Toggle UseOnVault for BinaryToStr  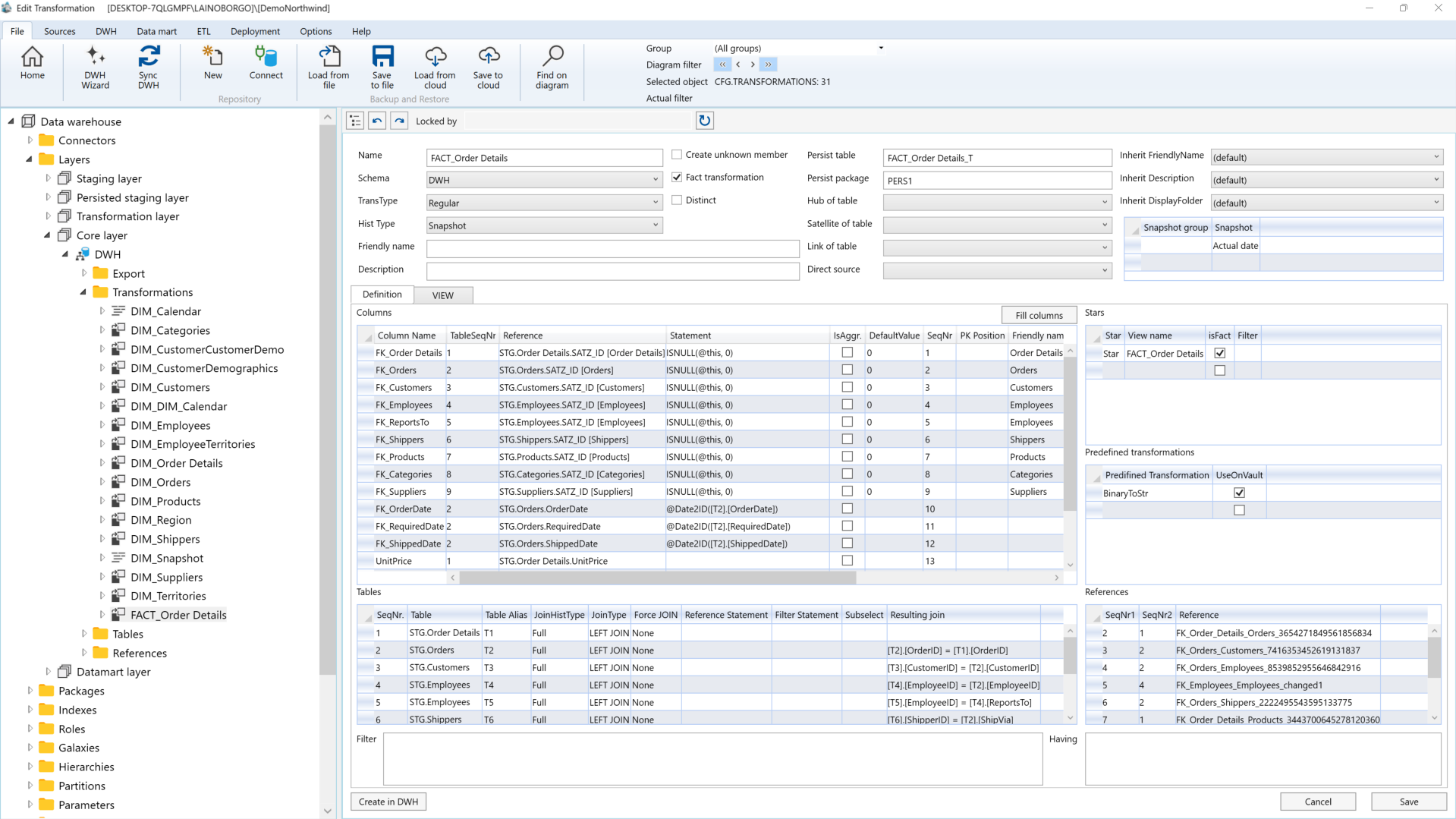click(x=1239, y=493)
